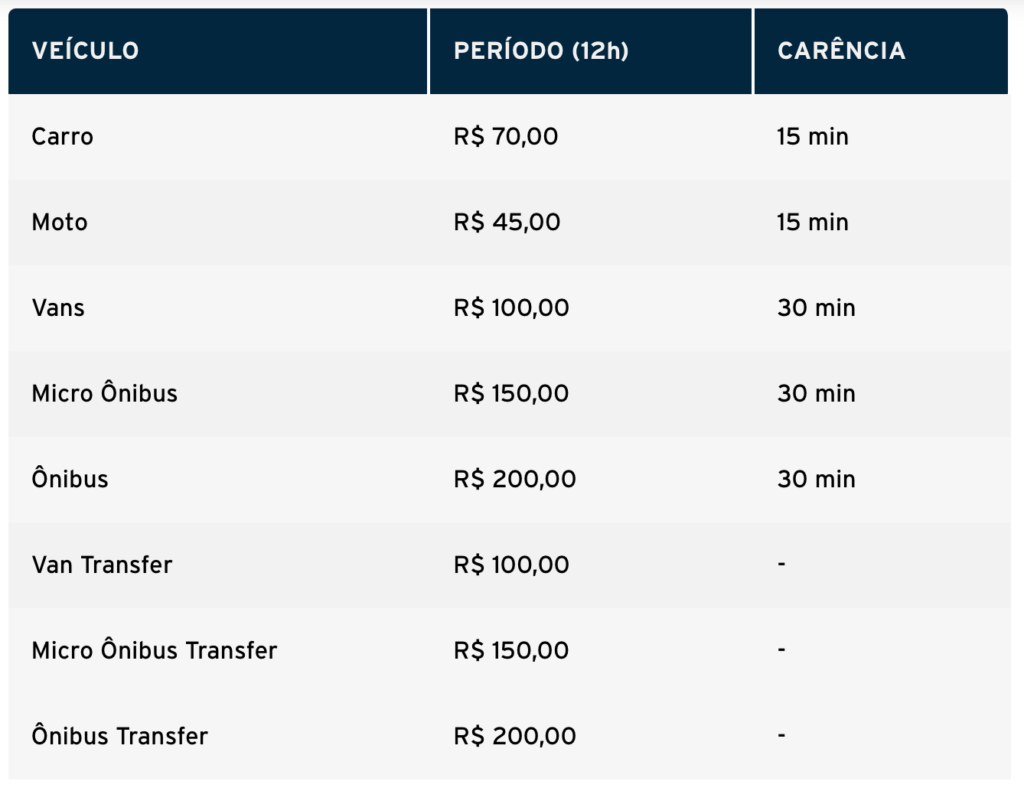Click the VEÍCULO column header
This screenshot has width=1024, height=791.
tap(85, 51)
